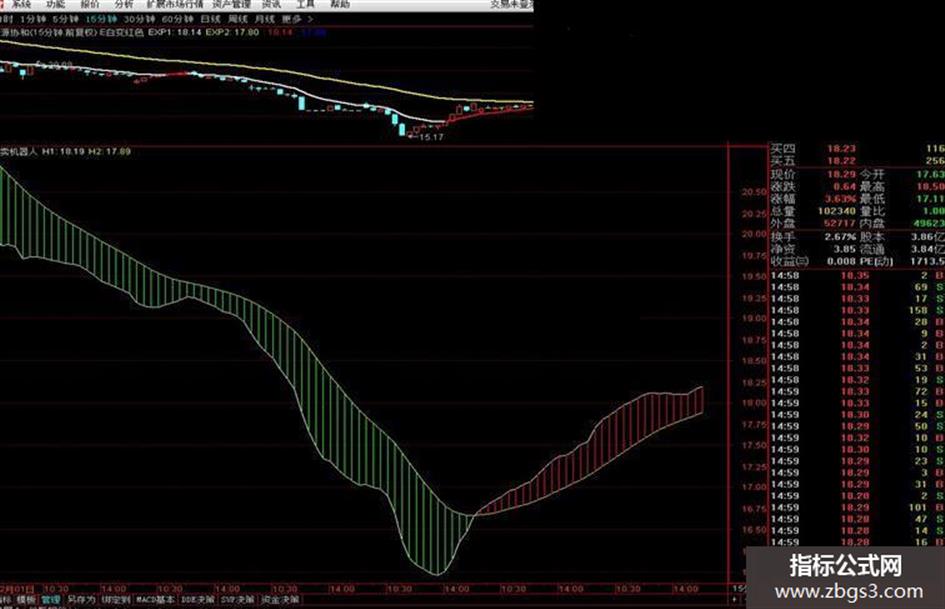
Task: Expand the 更多 > periods list
Action: (x=297, y=19)
